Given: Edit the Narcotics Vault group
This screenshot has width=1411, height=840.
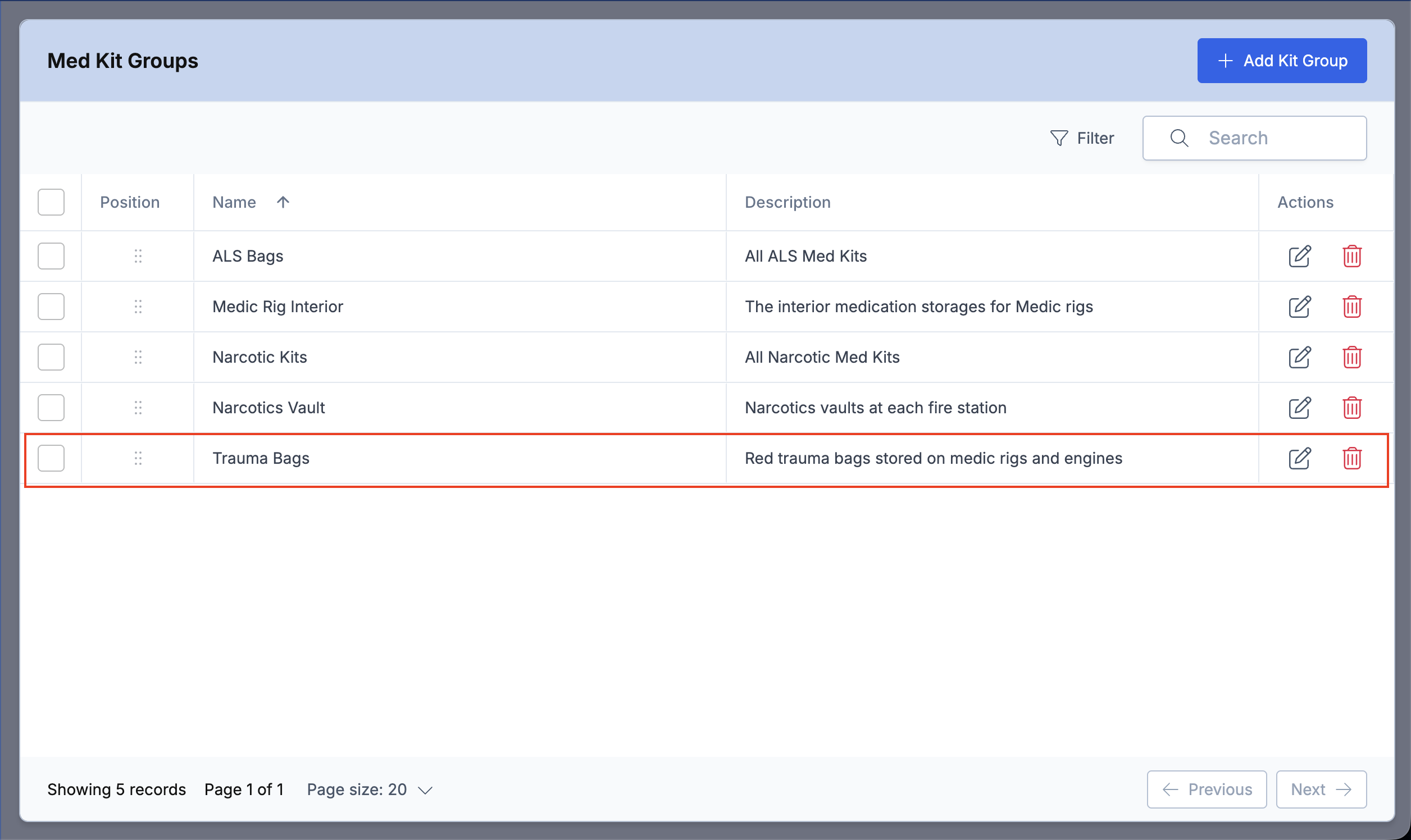Looking at the screenshot, I should coord(1299,407).
